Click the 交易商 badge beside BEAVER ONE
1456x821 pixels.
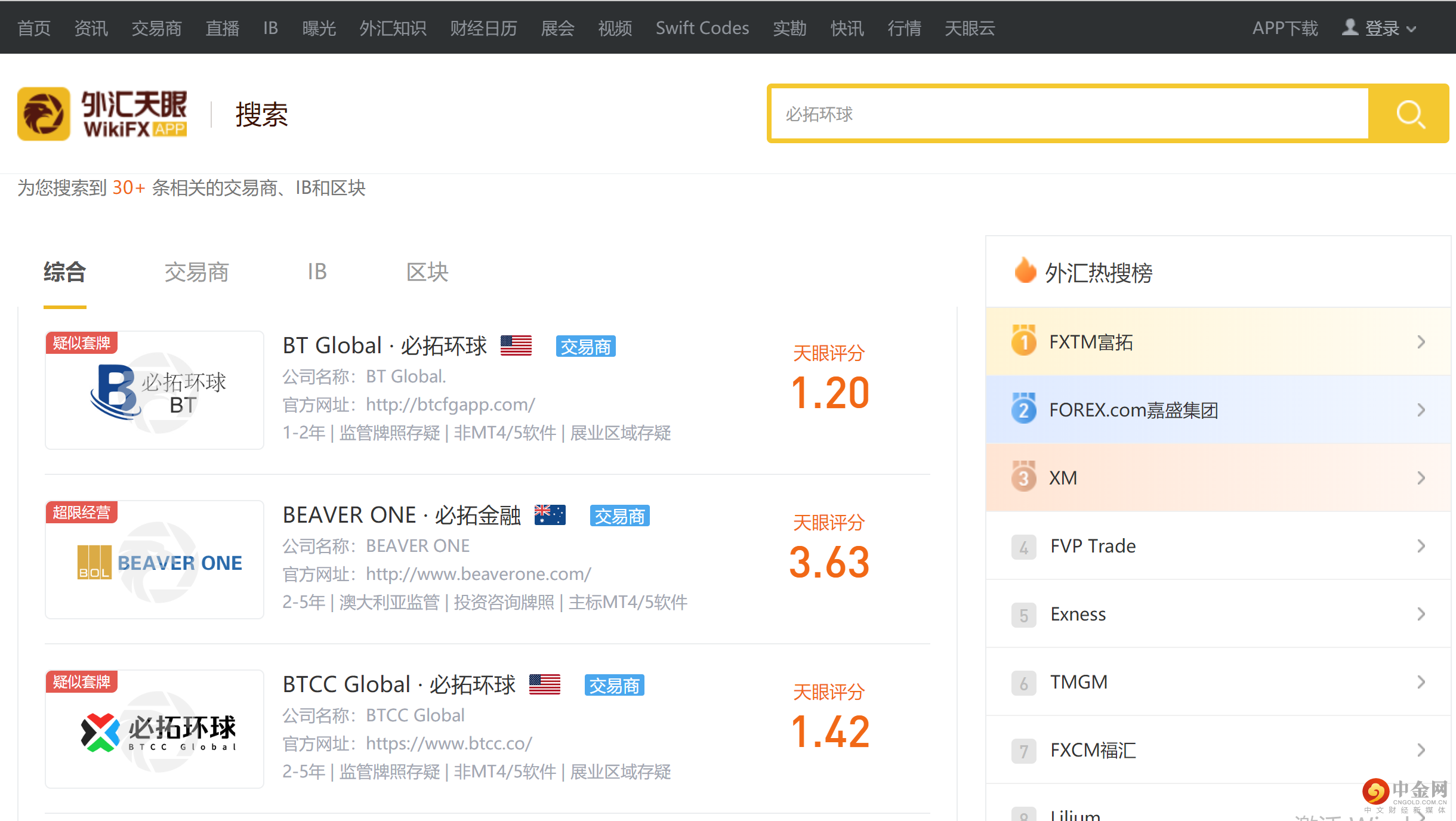(620, 516)
